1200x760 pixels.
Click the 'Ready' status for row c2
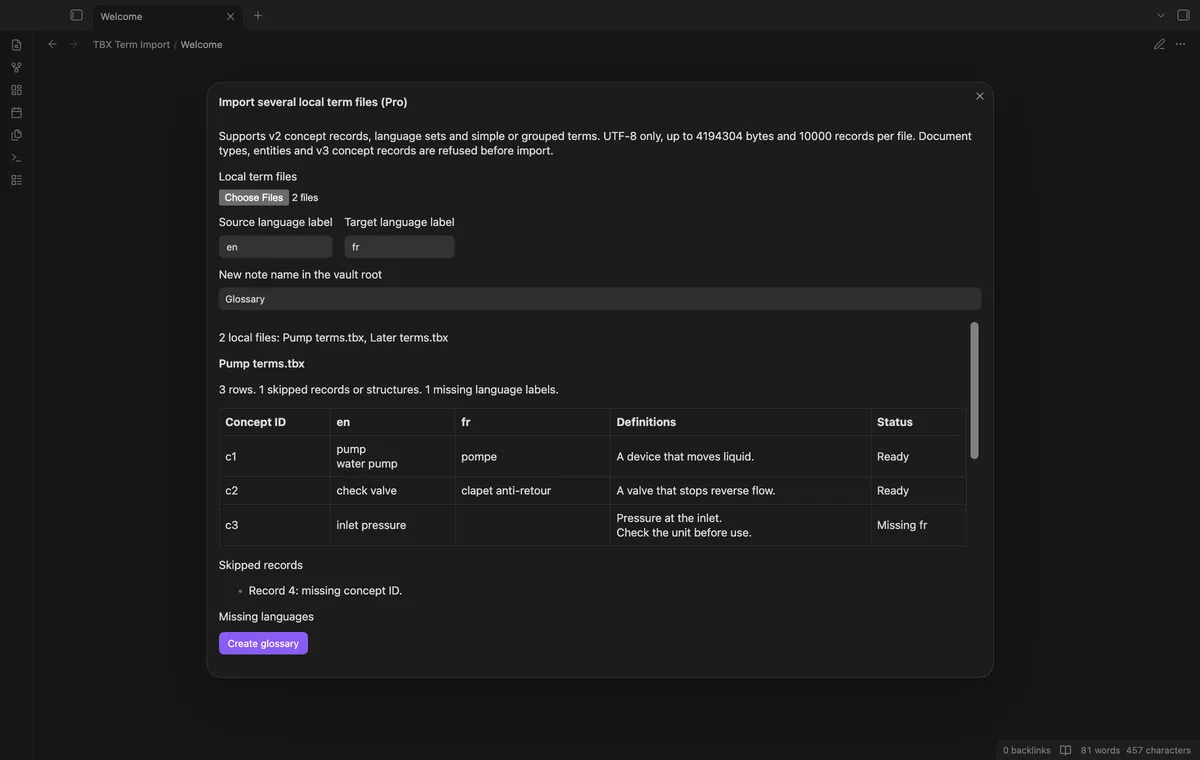pyautogui.click(x=918, y=491)
